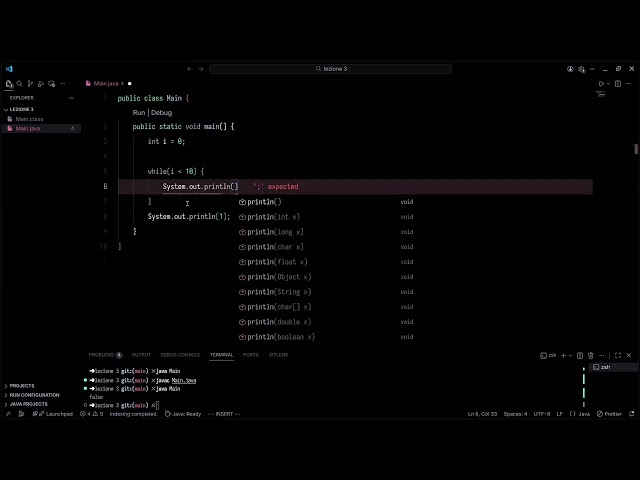Open the TERMINAL panel tab
Screen dimensions: 640x480
(222, 355)
